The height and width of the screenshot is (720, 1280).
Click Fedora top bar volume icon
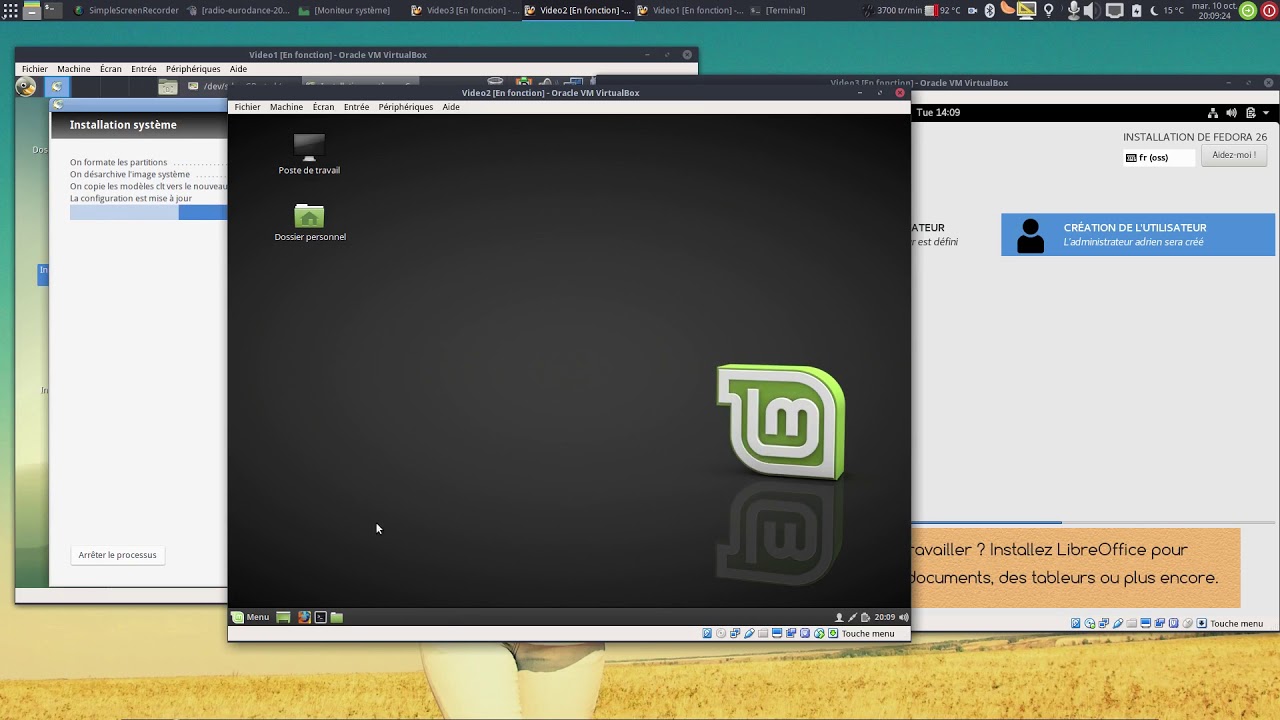pyautogui.click(x=1231, y=113)
